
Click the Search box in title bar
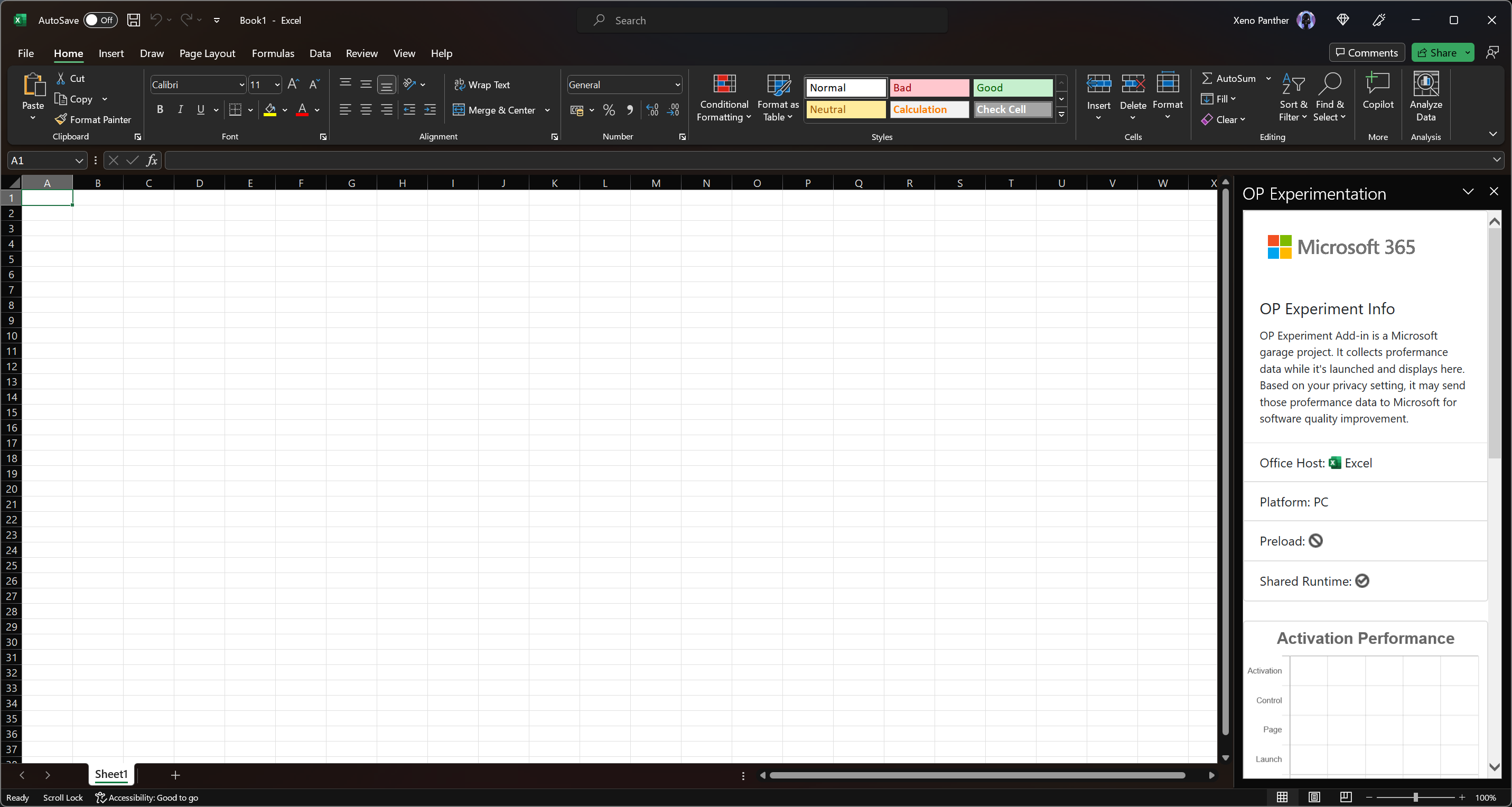[x=762, y=20]
